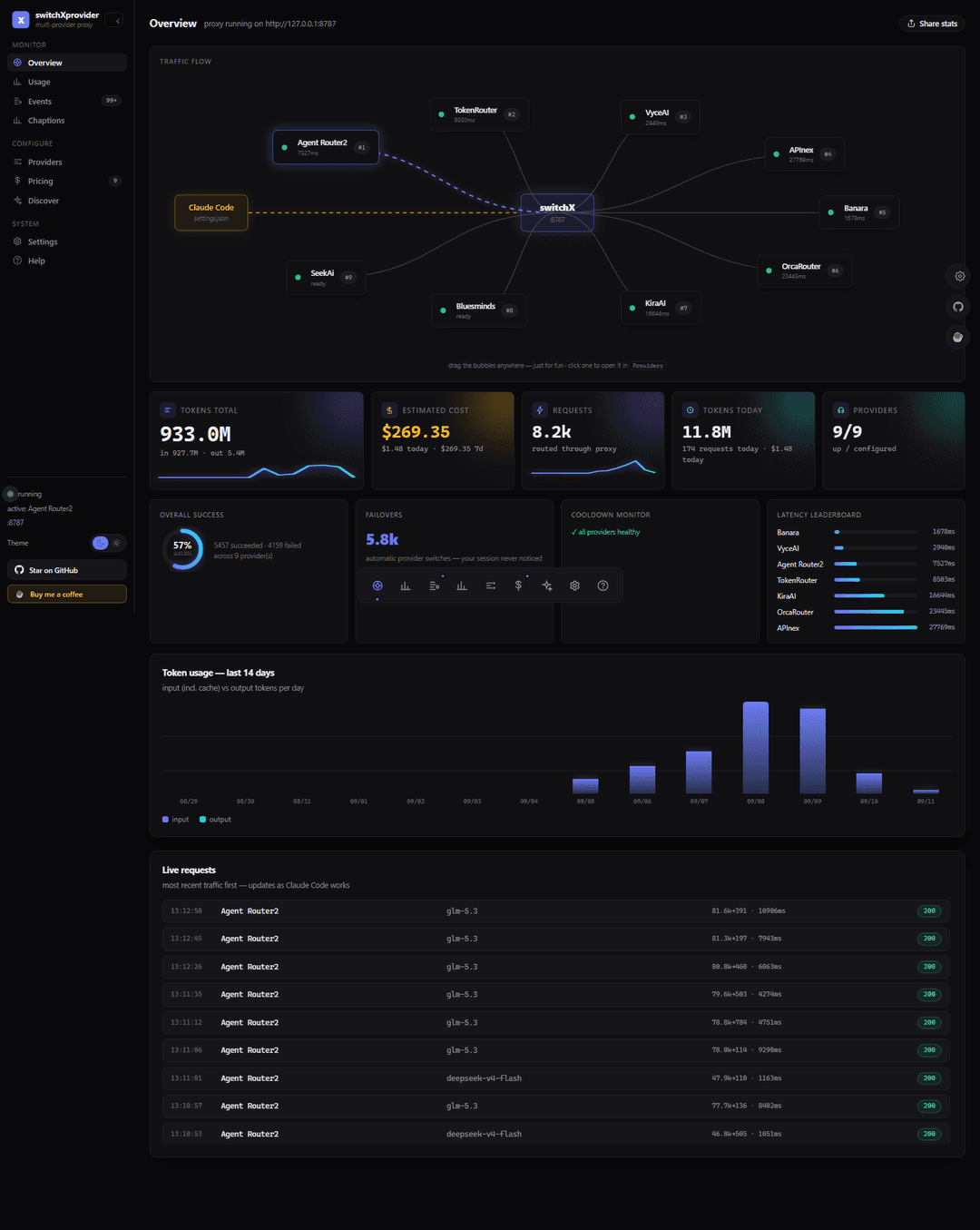
Task: Open Settings in the sidebar
Action: click(x=67, y=241)
